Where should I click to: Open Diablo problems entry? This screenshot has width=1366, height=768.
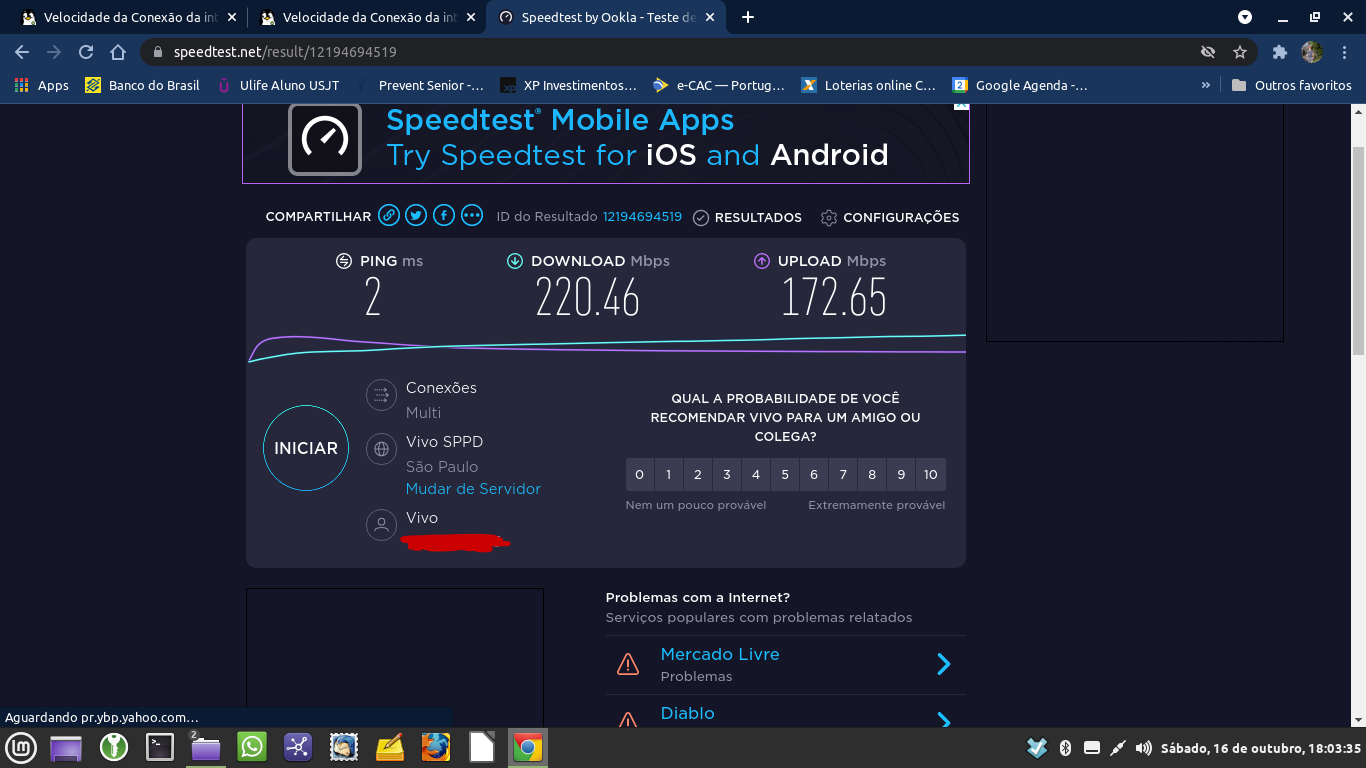click(786, 712)
